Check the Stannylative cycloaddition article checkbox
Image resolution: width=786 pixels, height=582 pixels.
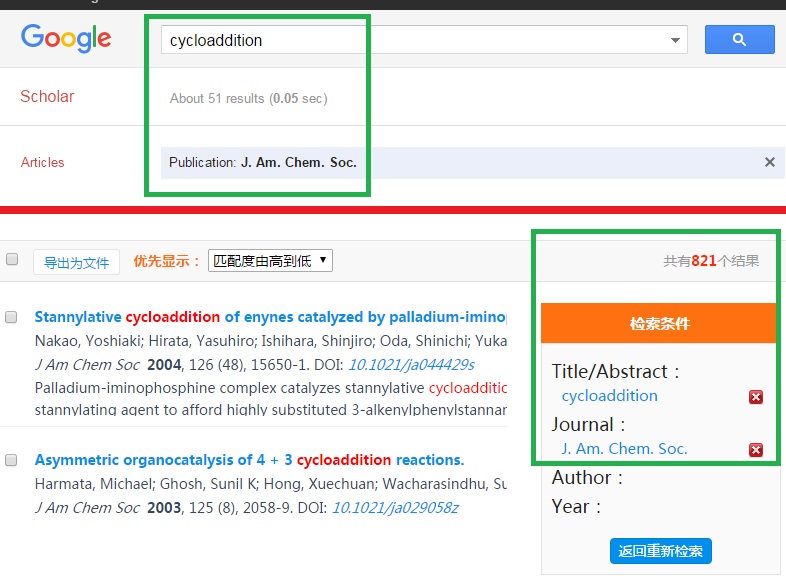click(12, 317)
